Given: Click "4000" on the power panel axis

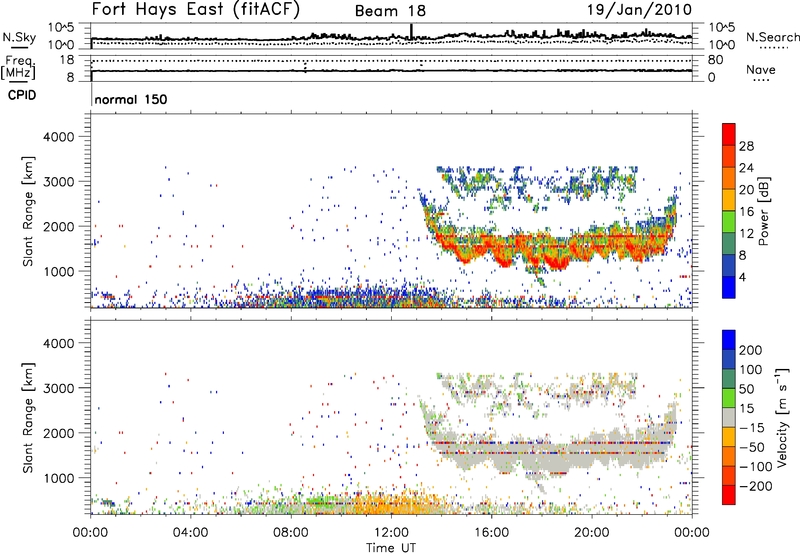Looking at the screenshot, I should pyautogui.click(x=58, y=137).
